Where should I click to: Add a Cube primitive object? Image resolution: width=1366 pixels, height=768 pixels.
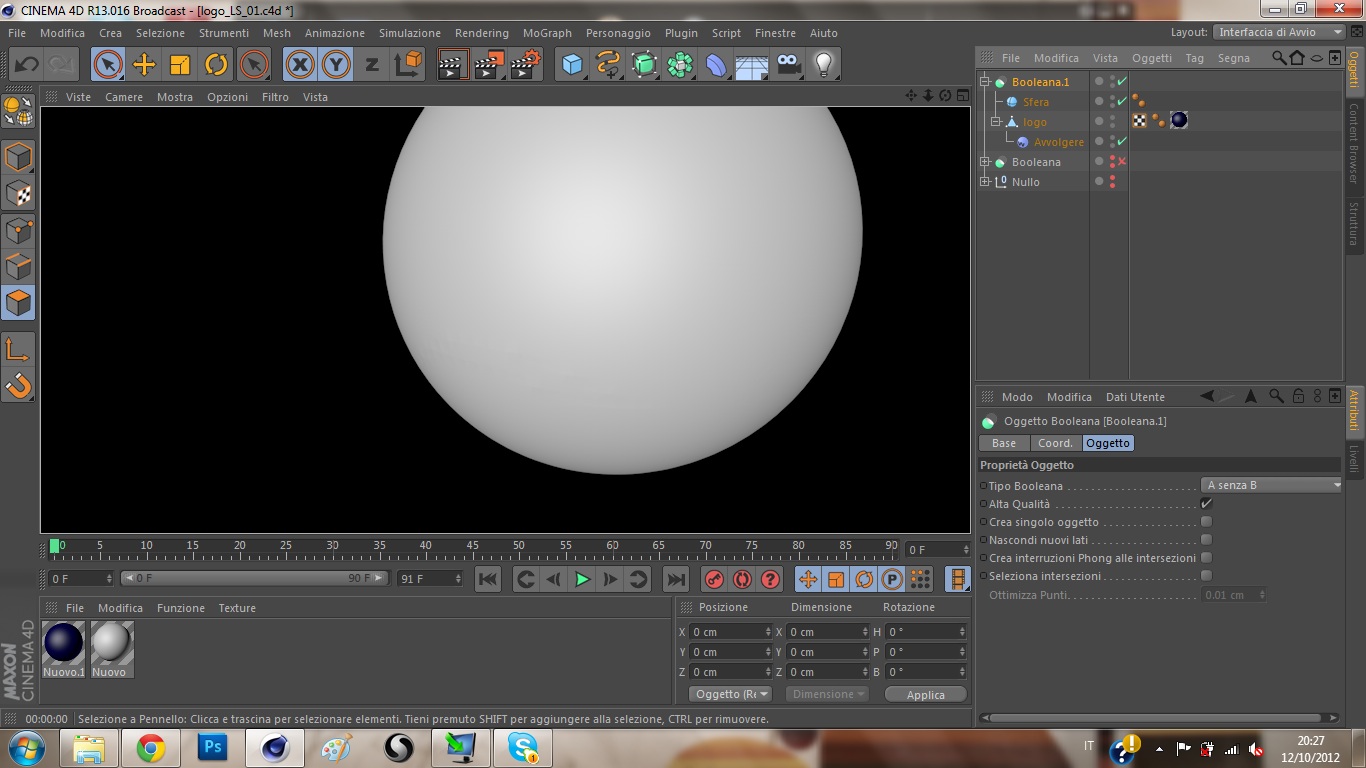(x=572, y=65)
